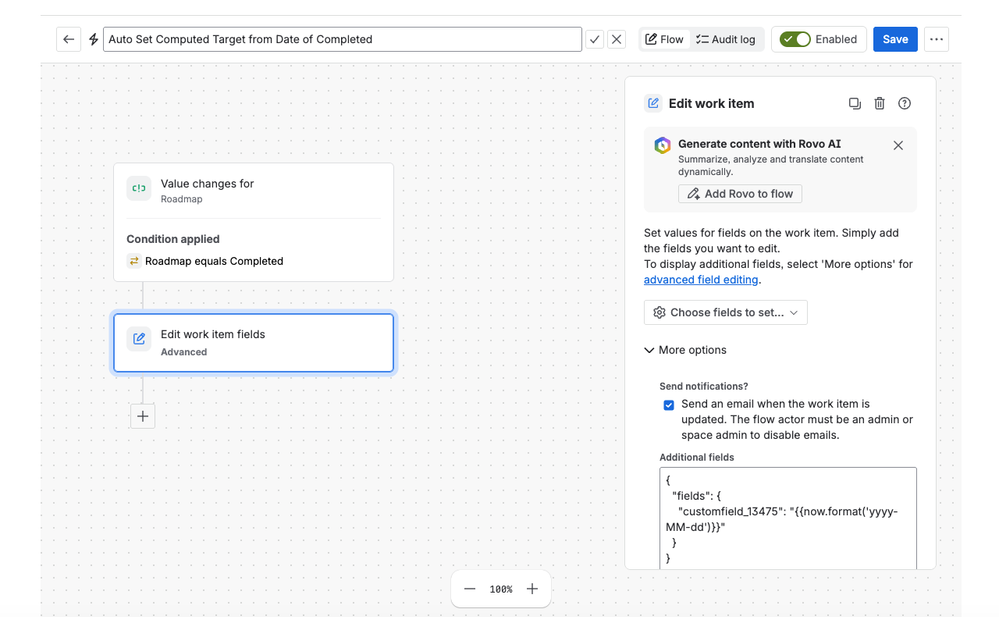
Task: Toggle the Enabled flow switch
Action: pos(795,39)
